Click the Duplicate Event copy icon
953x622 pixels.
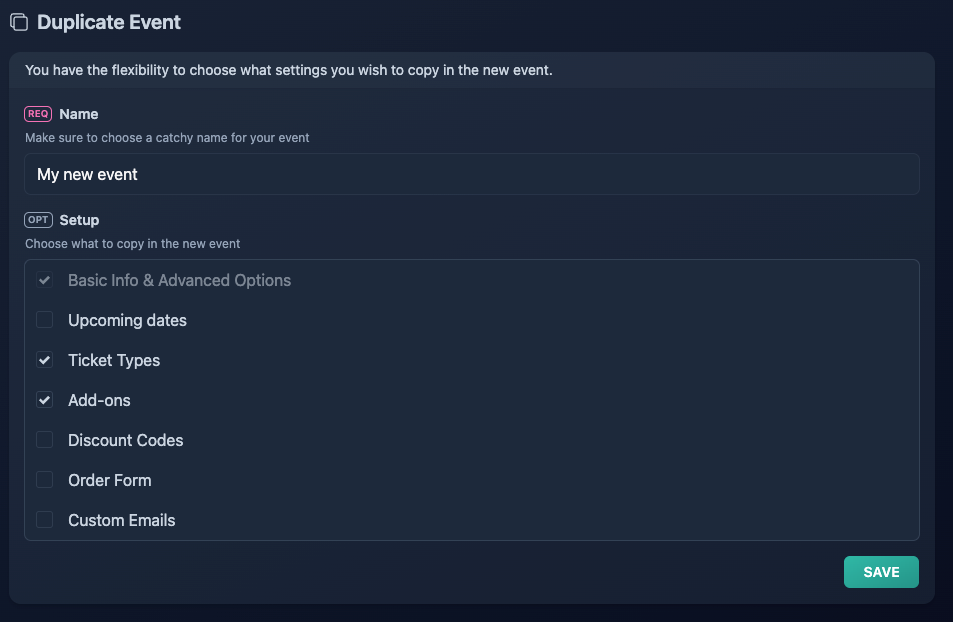point(19,22)
